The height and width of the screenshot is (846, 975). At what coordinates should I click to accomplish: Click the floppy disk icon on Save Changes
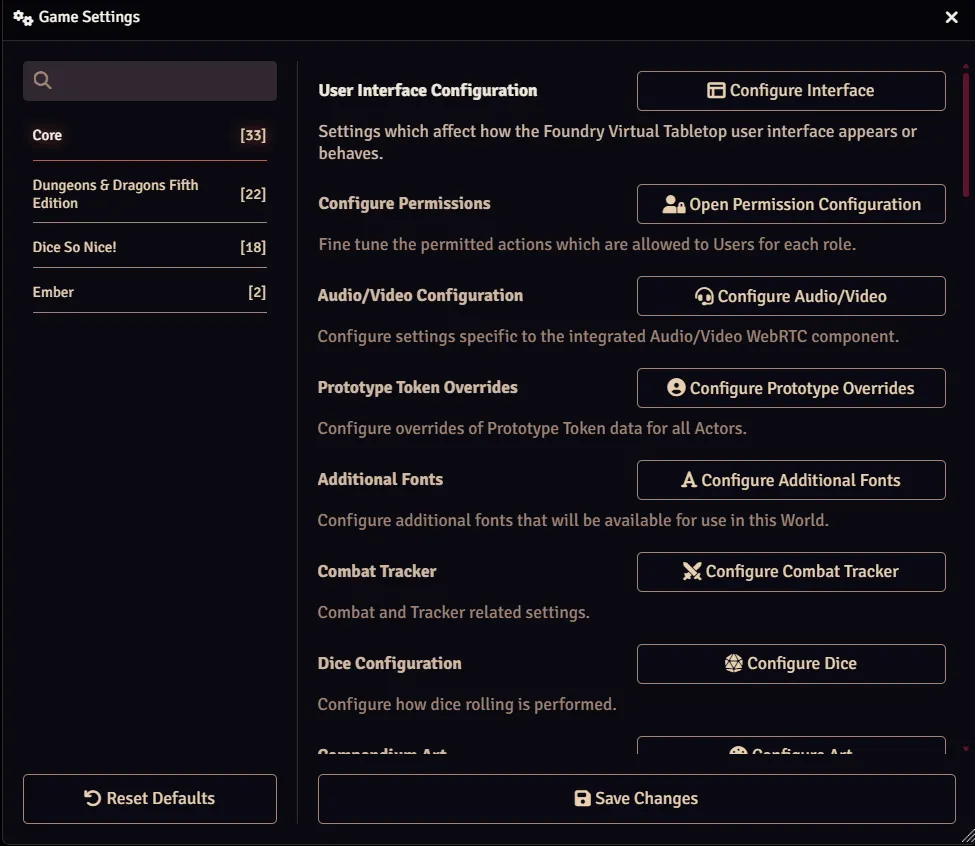(x=582, y=798)
